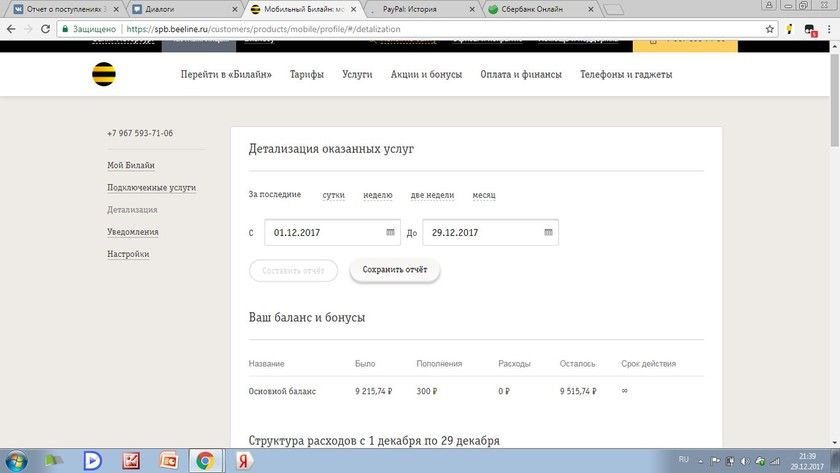Open the PowerPoint taskbar icon
The height and width of the screenshot is (473, 840).
(169, 461)
